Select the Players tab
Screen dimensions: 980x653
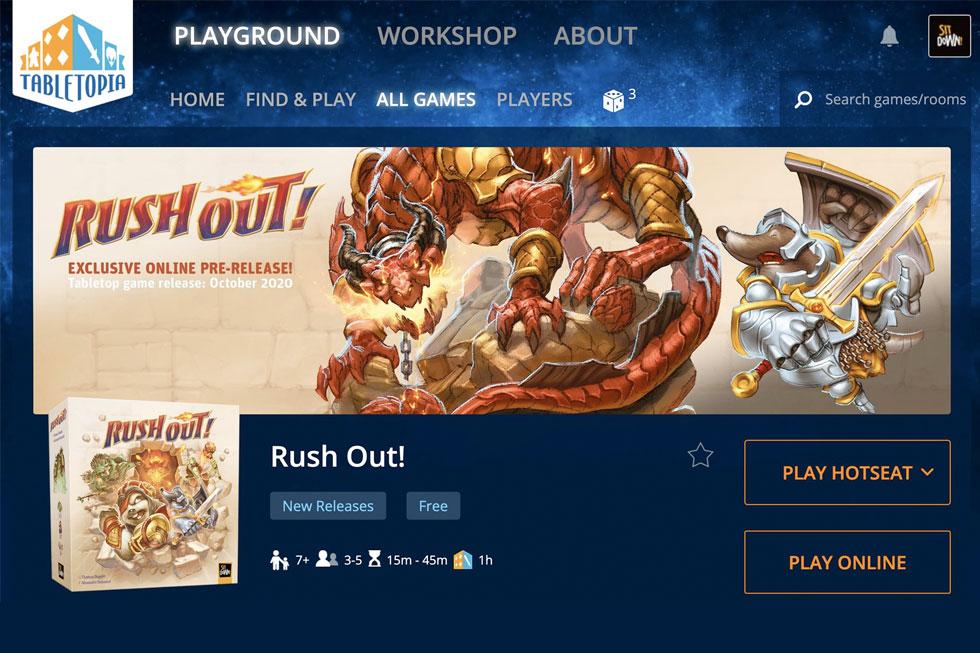click(534, 99)
